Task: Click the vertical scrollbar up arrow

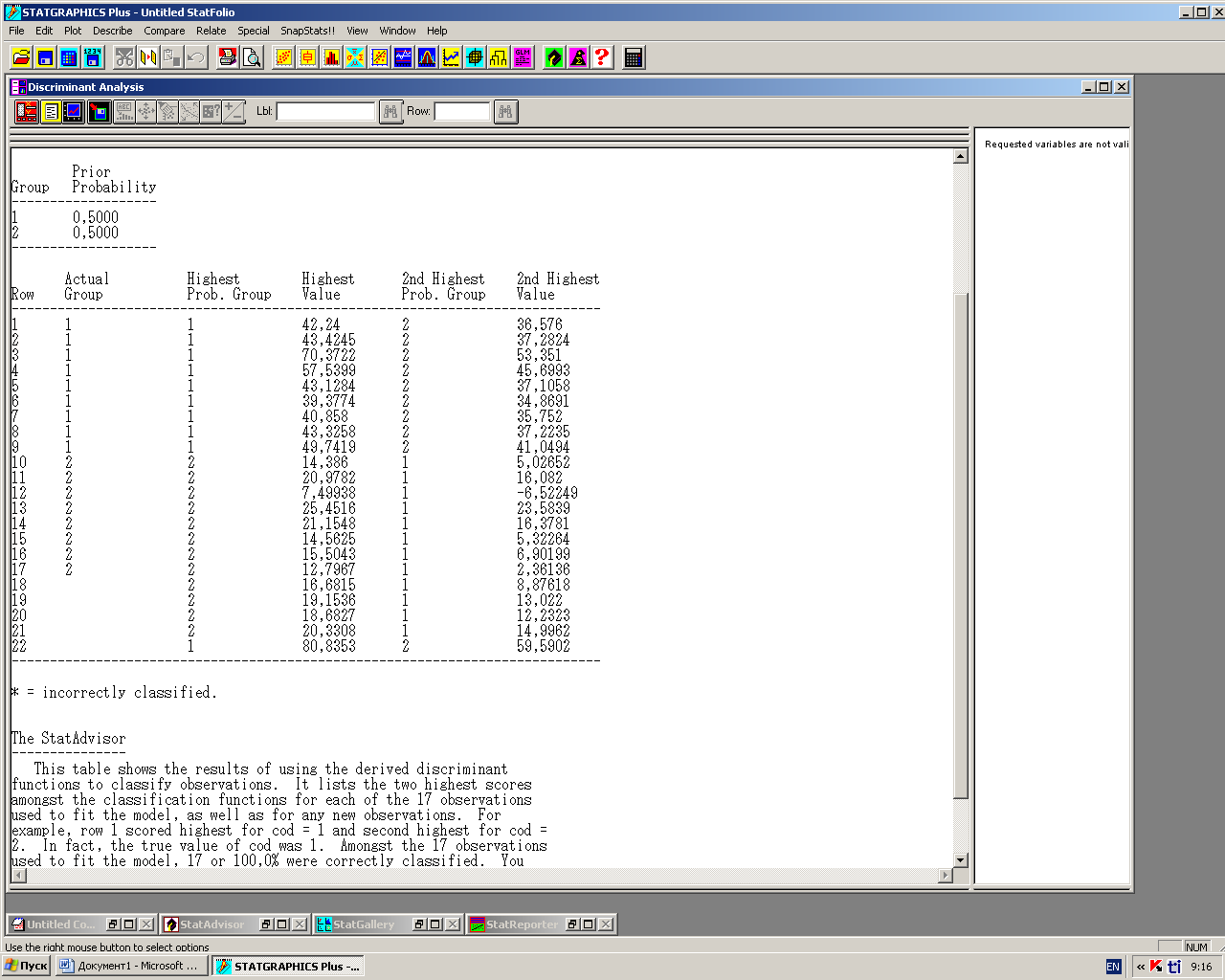Action: pos(961,156)
